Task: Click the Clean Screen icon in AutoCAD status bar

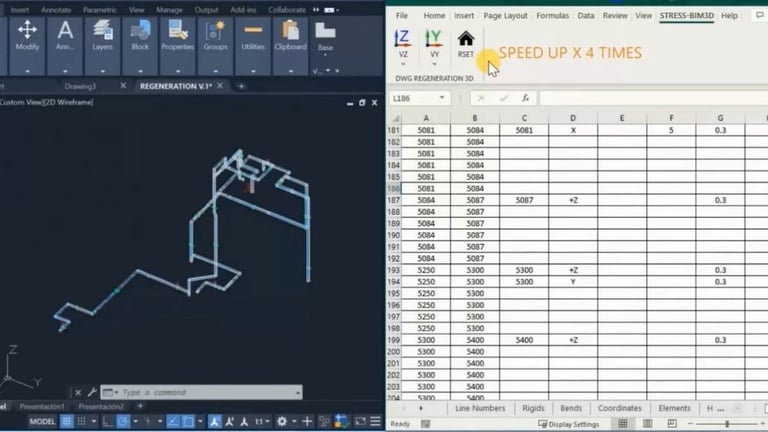Action: 360,421
